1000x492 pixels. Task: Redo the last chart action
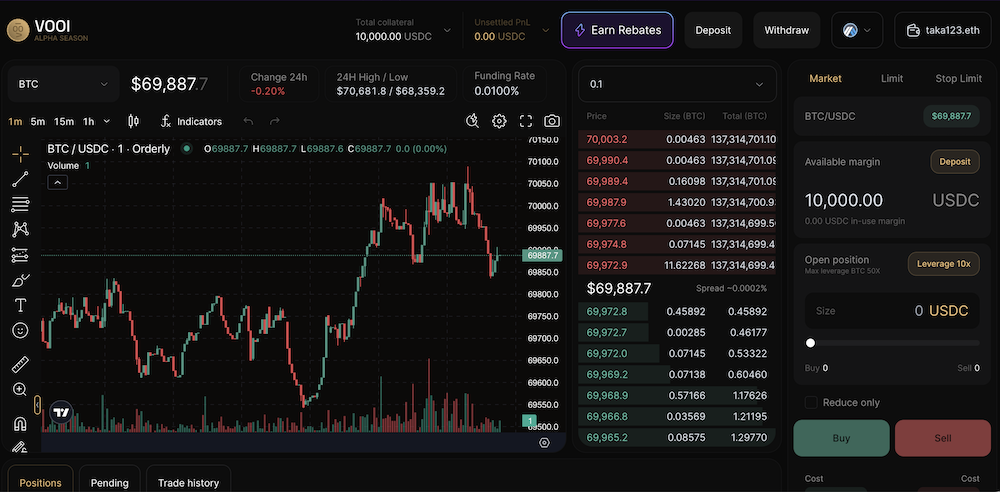(x=275, y=121)
